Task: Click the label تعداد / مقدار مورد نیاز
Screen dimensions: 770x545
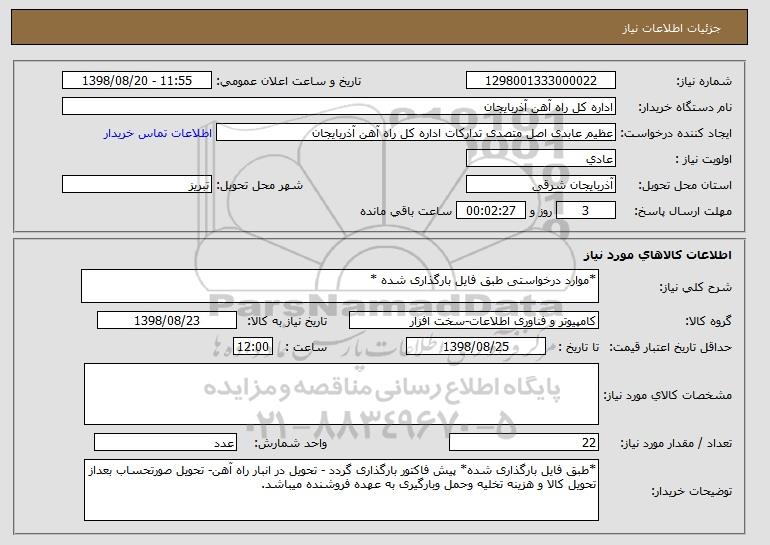Action: pos(676,444)
